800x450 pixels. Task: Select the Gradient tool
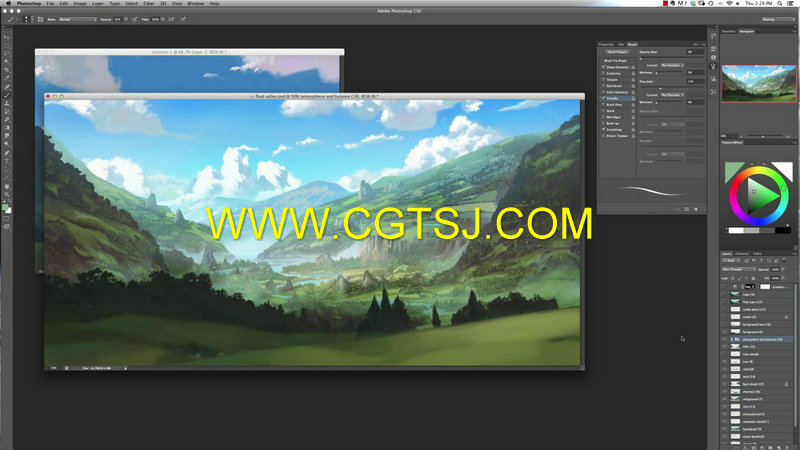tap(7, 128)
